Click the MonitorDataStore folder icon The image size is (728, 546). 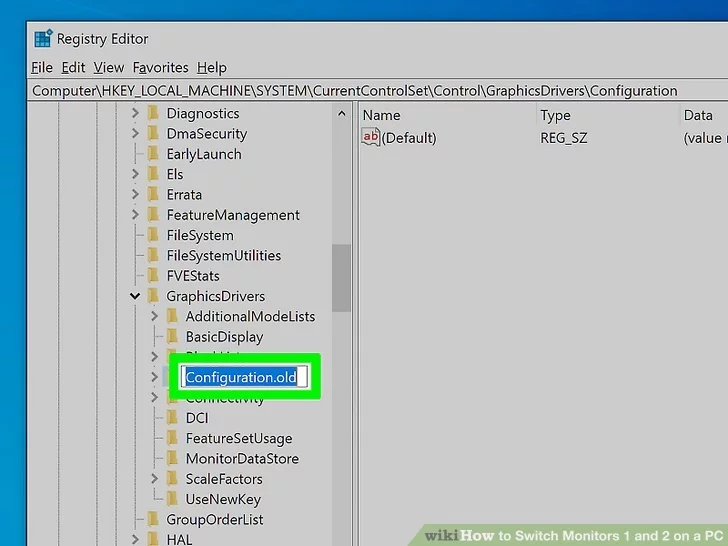coord(172,459)
